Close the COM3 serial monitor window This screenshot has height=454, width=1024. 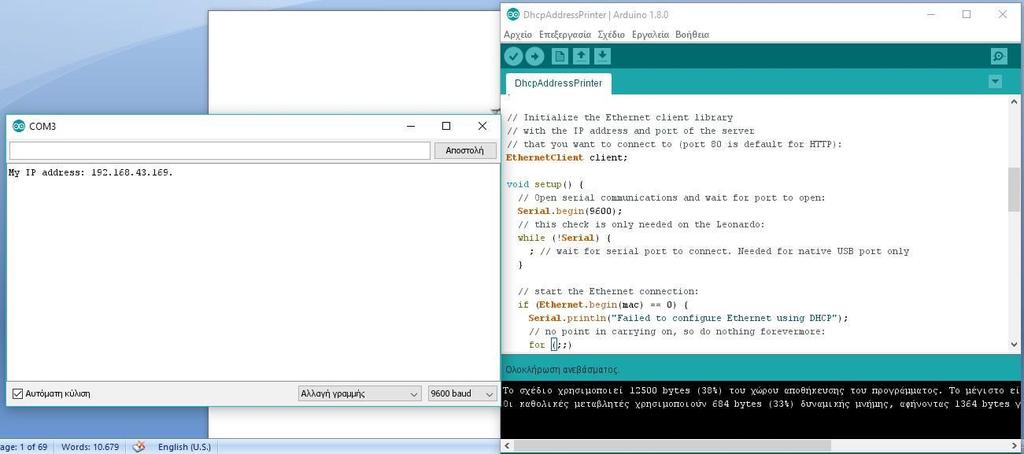click(x=482, y=126)
